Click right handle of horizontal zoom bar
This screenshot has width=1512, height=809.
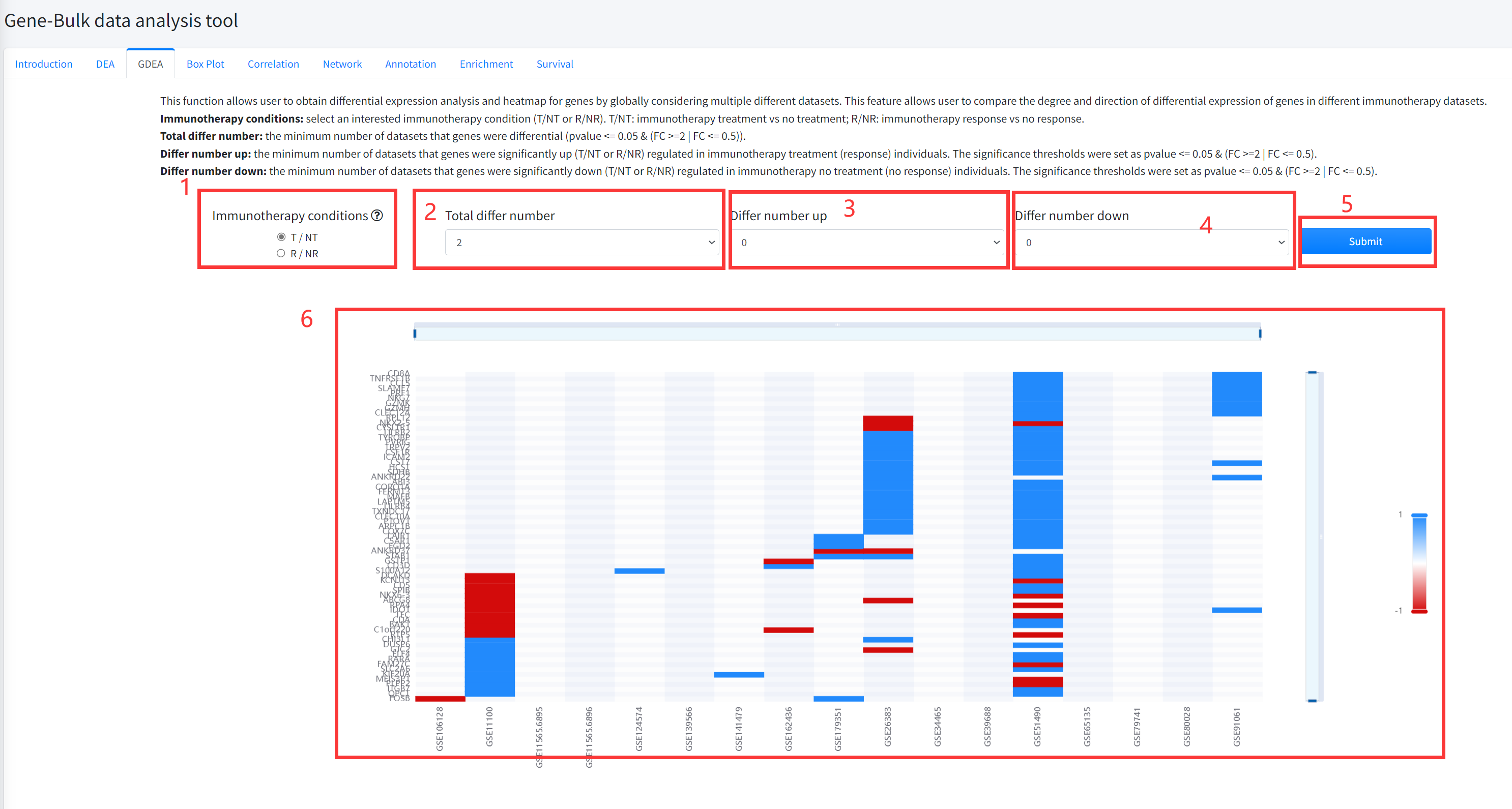click(x=1260, y=333)
